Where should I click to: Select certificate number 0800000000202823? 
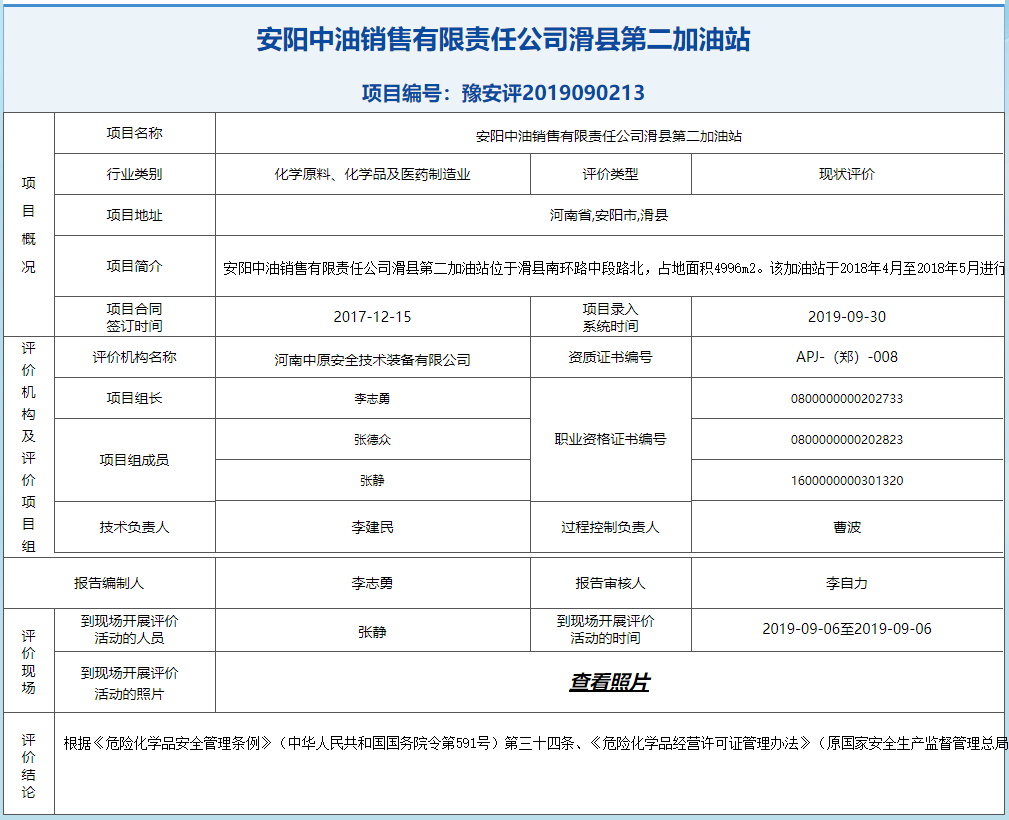[x=847, y=440]
